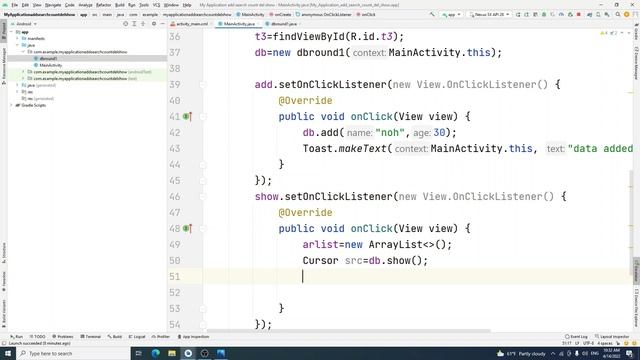Viewport: 640px width, 360px height.
Task: Open the Layout Inspector
Action: (612, 337)
